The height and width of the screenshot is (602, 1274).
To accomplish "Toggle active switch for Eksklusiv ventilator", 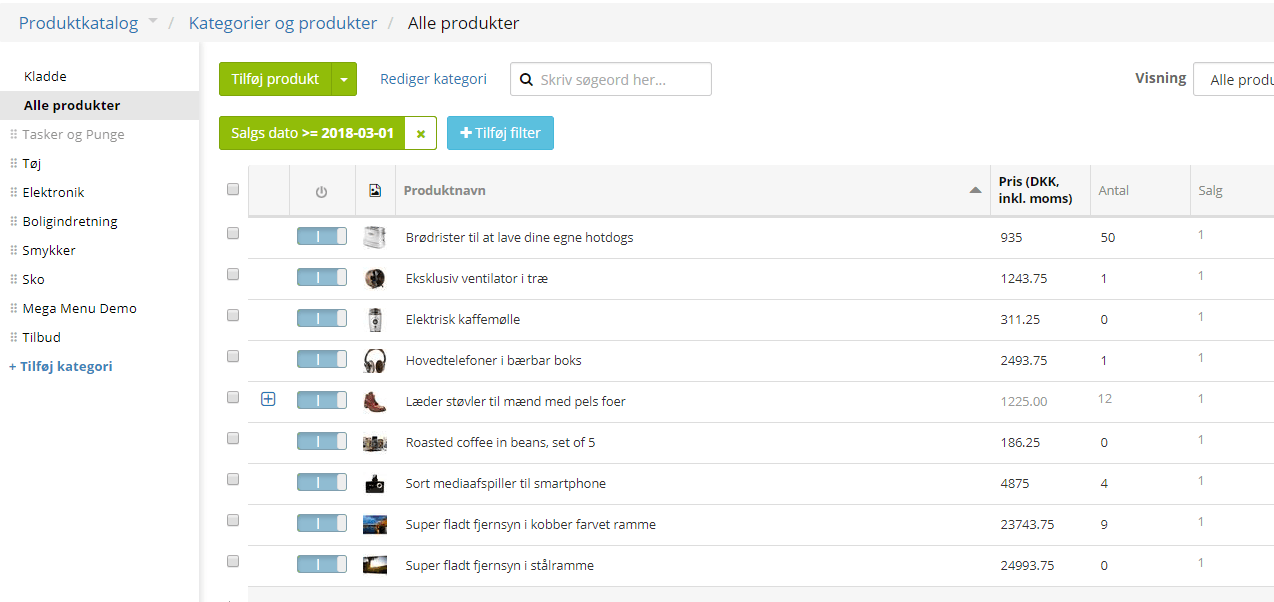I will click(x=322, y=278).
